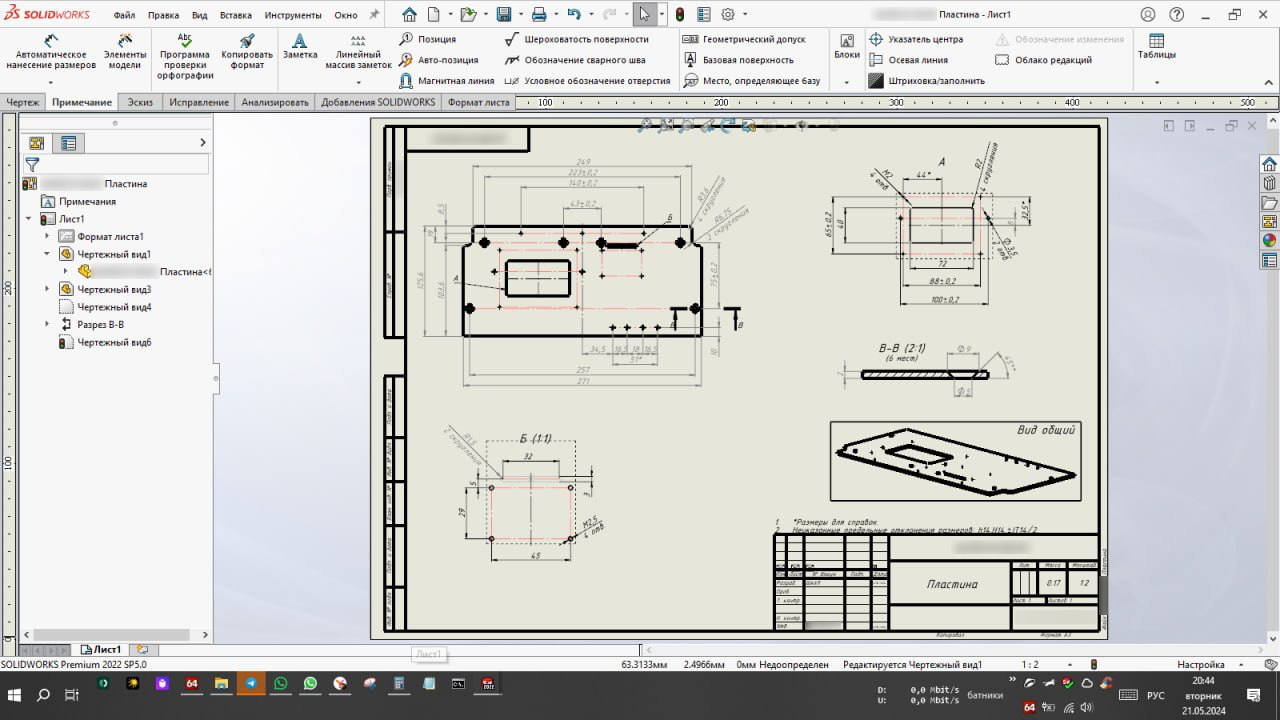Click the feature tree filter input field
This screenshot has width=1280, height=720.
125,164
